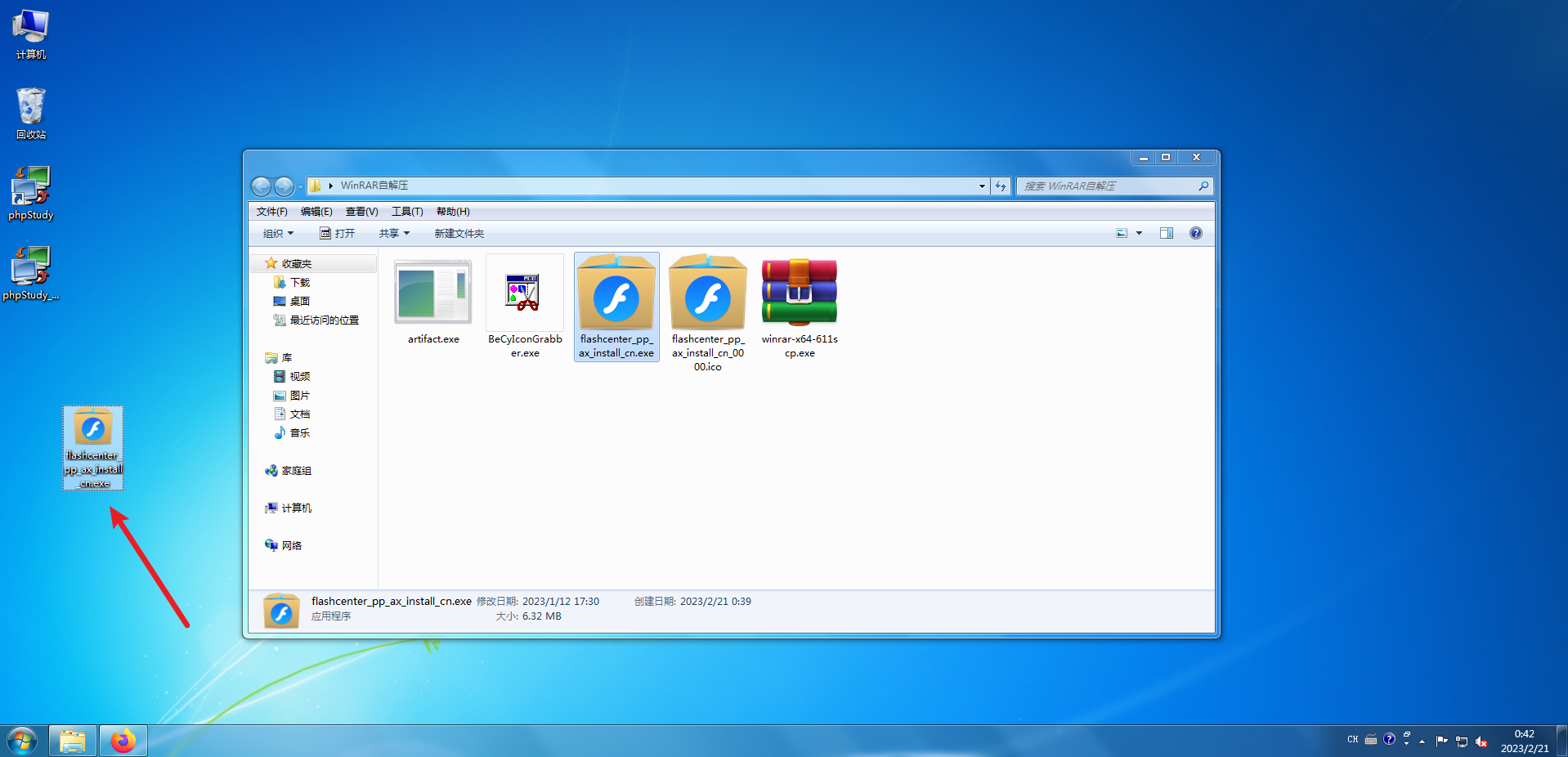Select the artifact.exe file icon
The height and width of the screenshot is (757, 1568).
click(433, 292)
